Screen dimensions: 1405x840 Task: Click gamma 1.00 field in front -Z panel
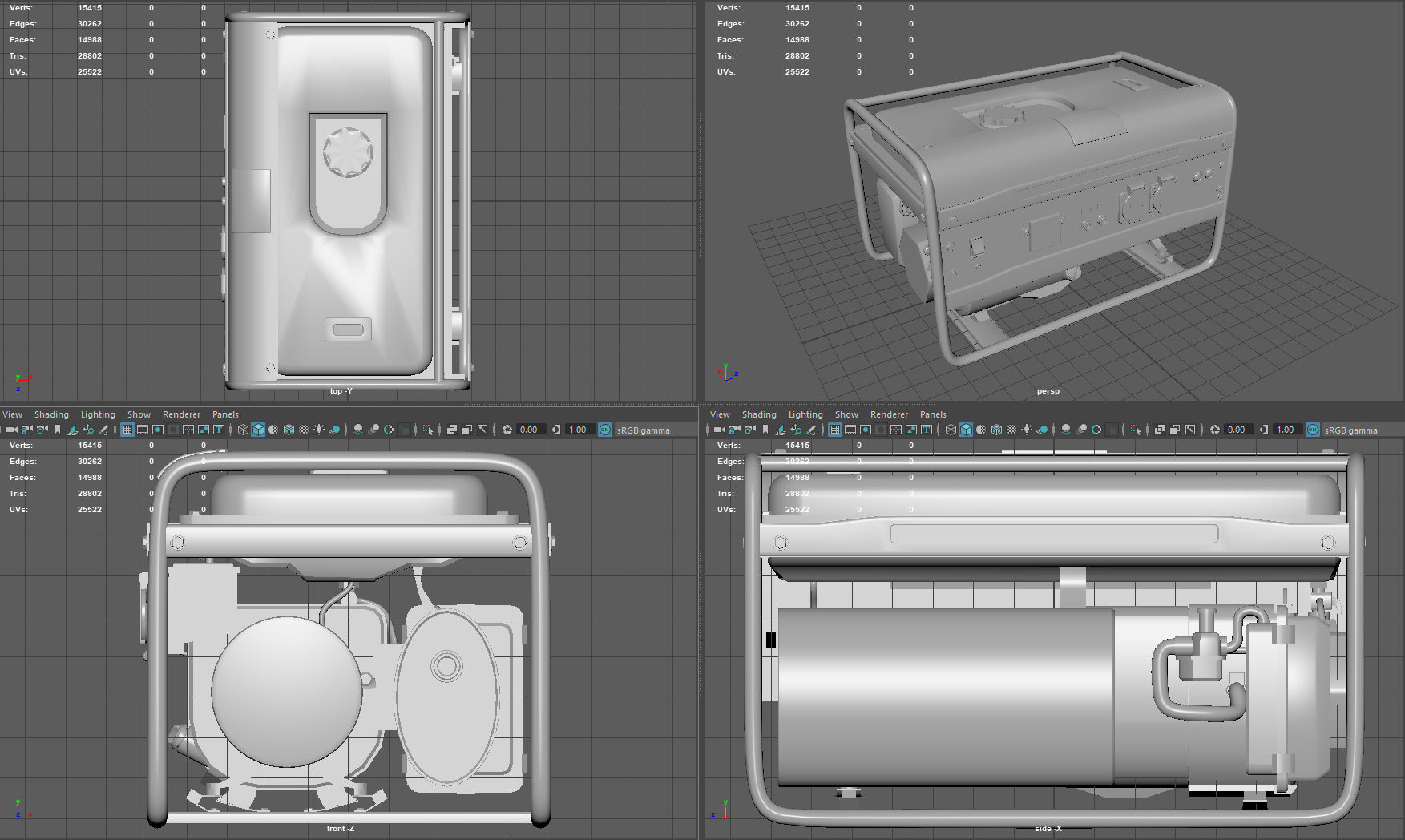[x=579, y=430]
